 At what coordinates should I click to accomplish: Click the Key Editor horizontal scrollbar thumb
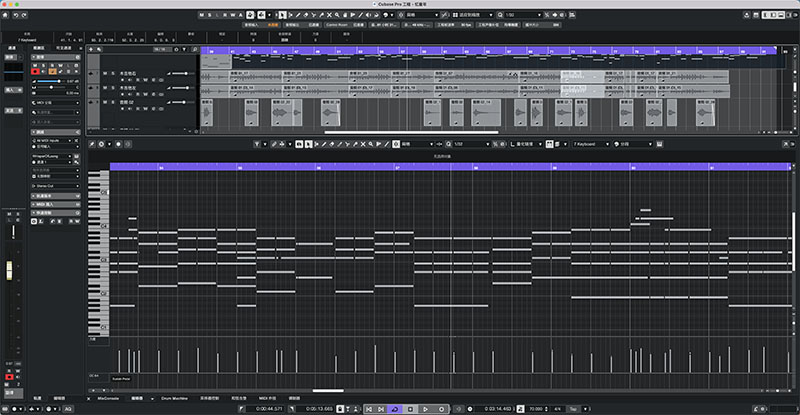[328, 391]
